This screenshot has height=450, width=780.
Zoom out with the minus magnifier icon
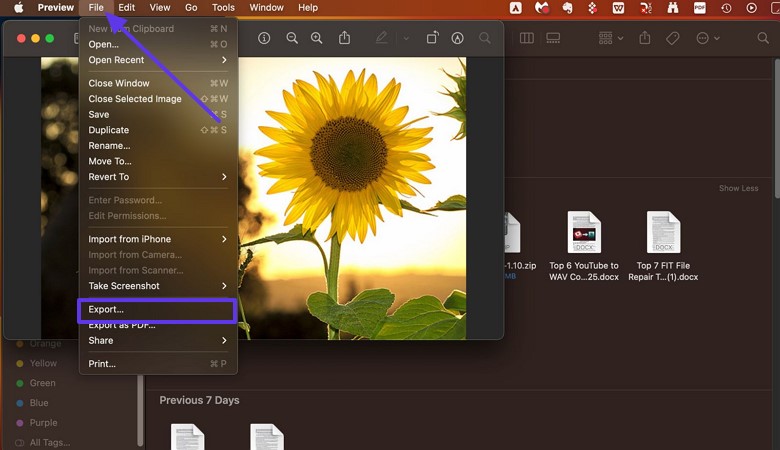[292, 38]
